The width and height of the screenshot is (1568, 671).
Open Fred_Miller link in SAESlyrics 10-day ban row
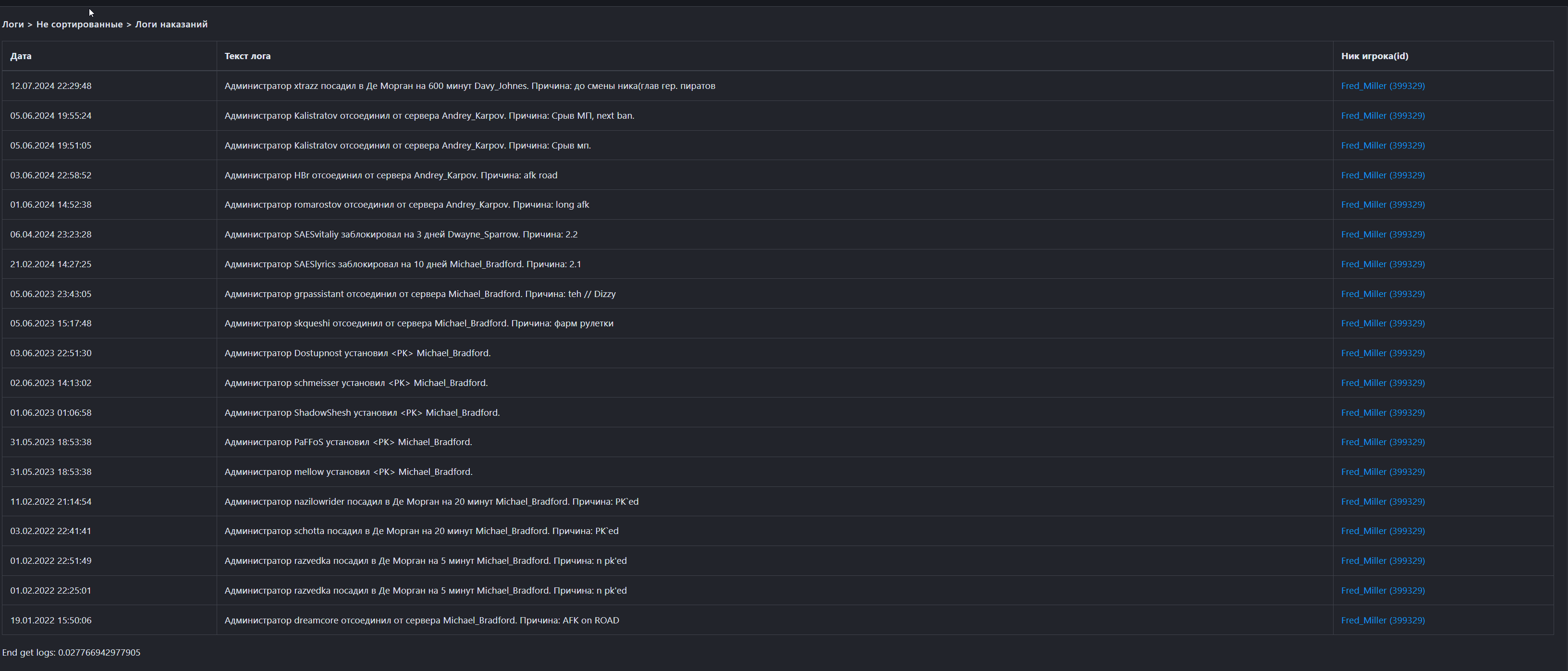[x=1383, y=264]
